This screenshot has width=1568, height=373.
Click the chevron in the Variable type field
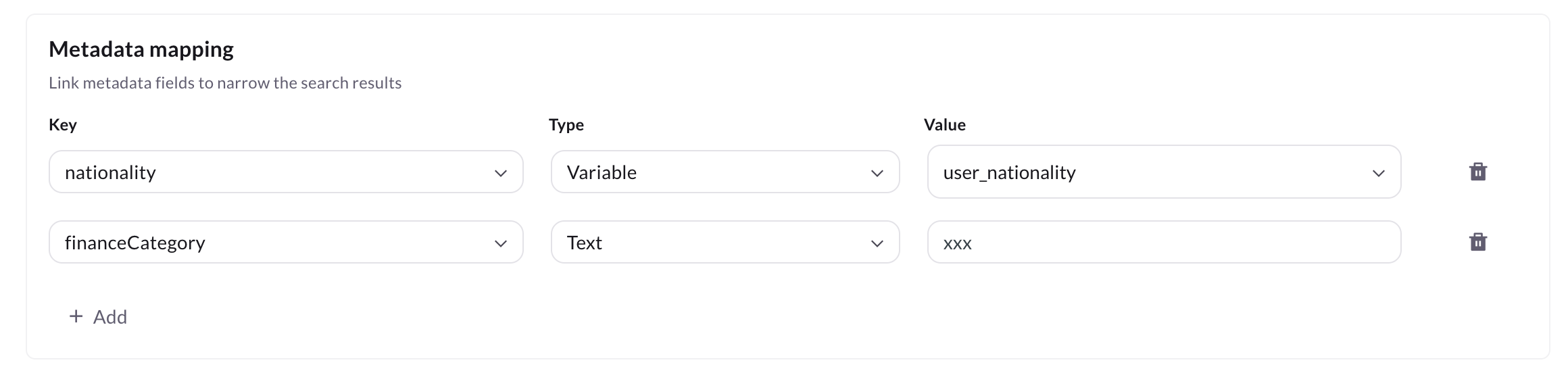pos(877,173)
